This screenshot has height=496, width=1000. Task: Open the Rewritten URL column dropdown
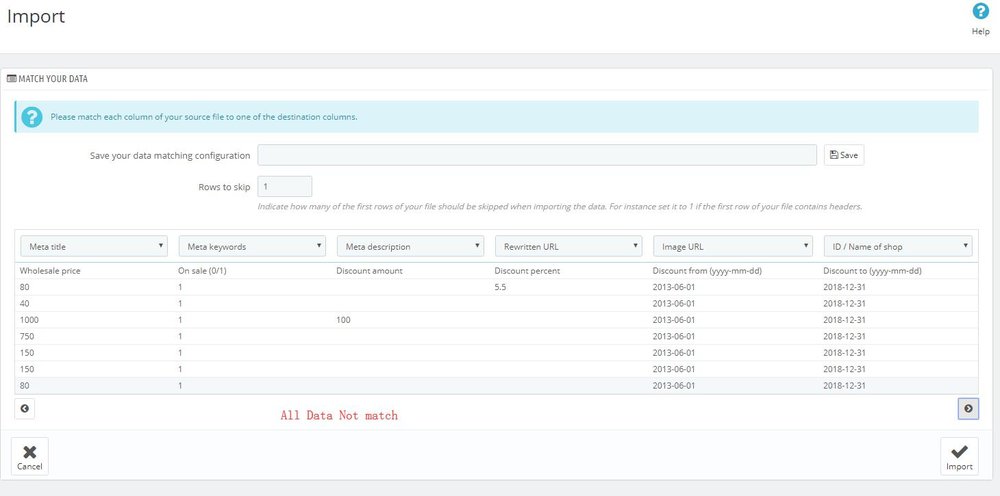pyautogui.click(x=569, y=246)
